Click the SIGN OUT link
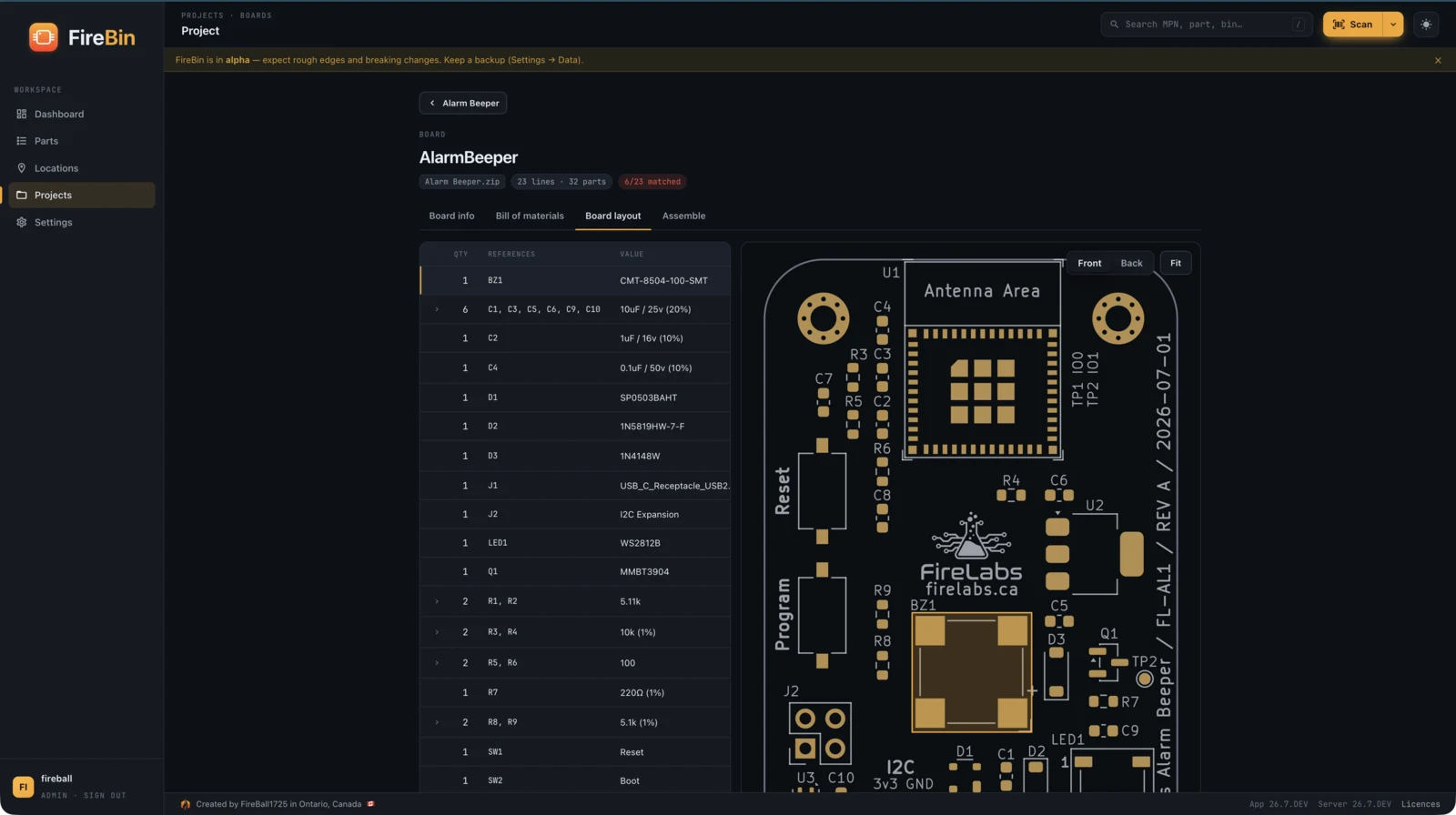The width and height of the screenshot is (1456, 815). 105,796
